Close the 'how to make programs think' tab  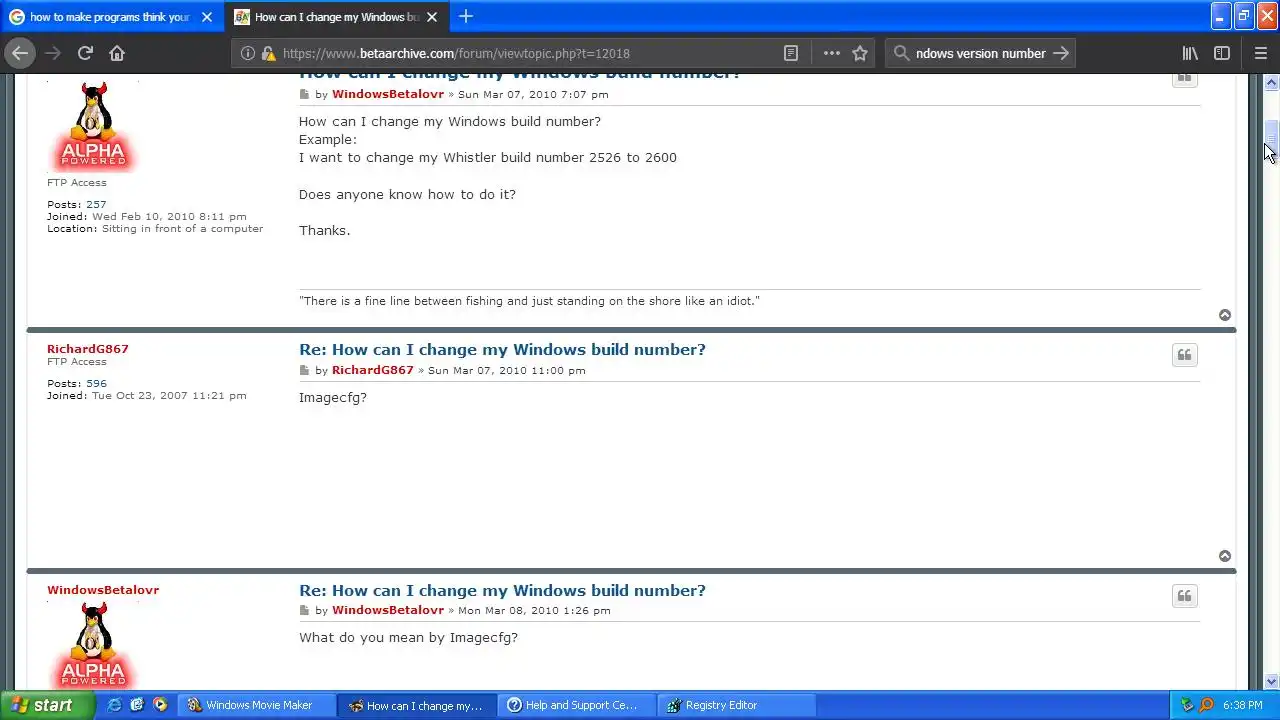click(207, 17)
